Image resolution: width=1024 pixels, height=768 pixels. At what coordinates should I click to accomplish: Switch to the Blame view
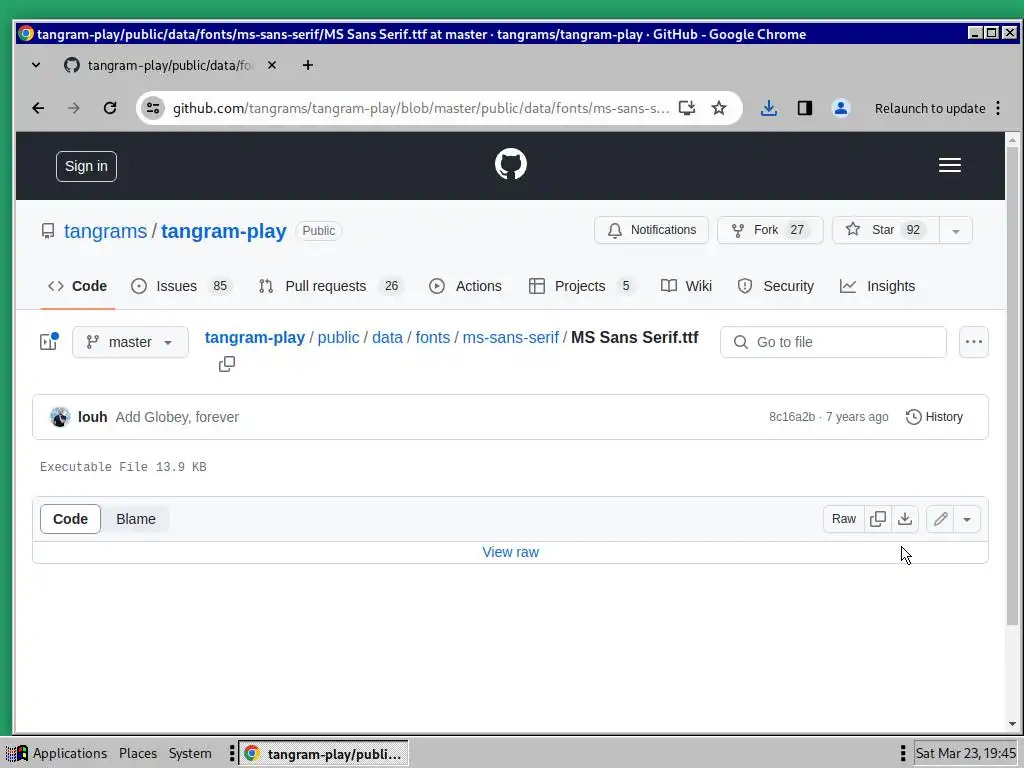coord(136,519)
